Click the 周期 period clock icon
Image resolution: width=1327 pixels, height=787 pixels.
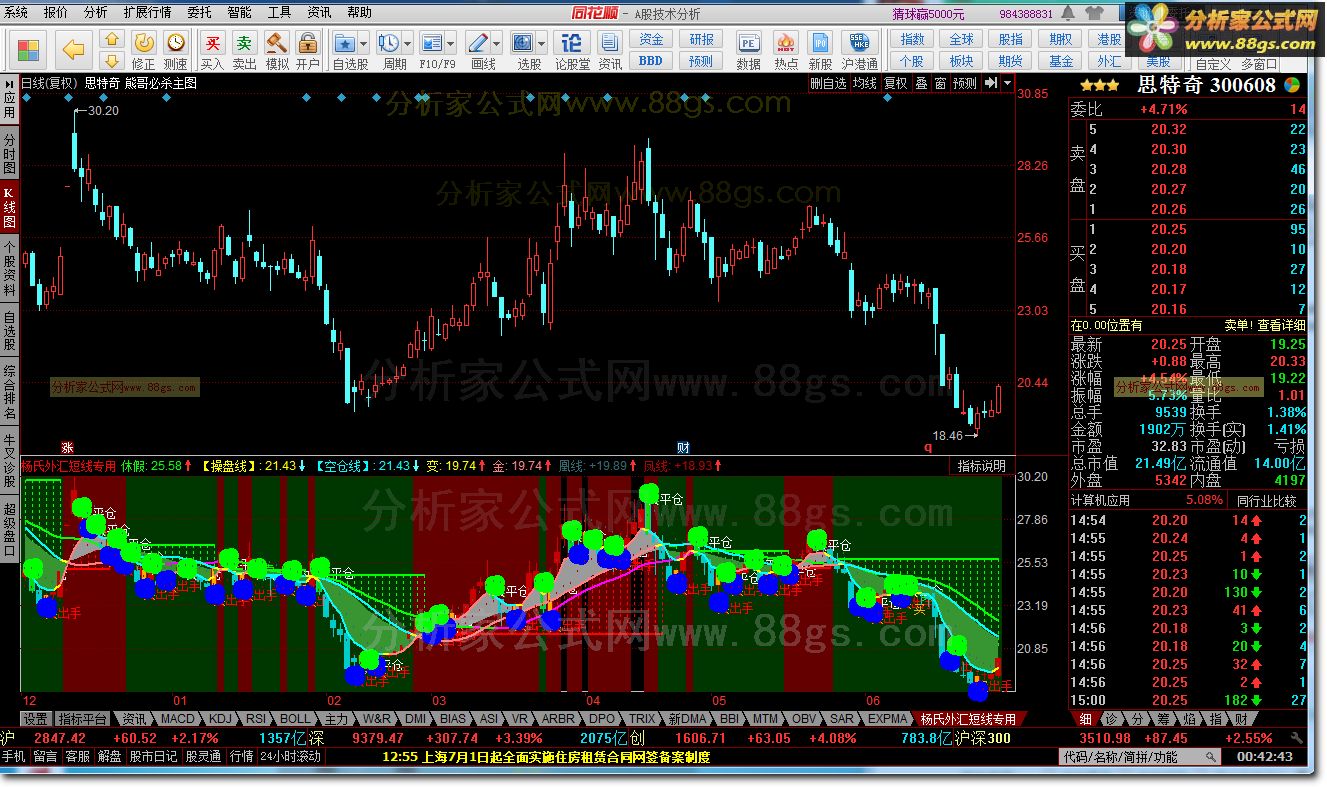388,43
